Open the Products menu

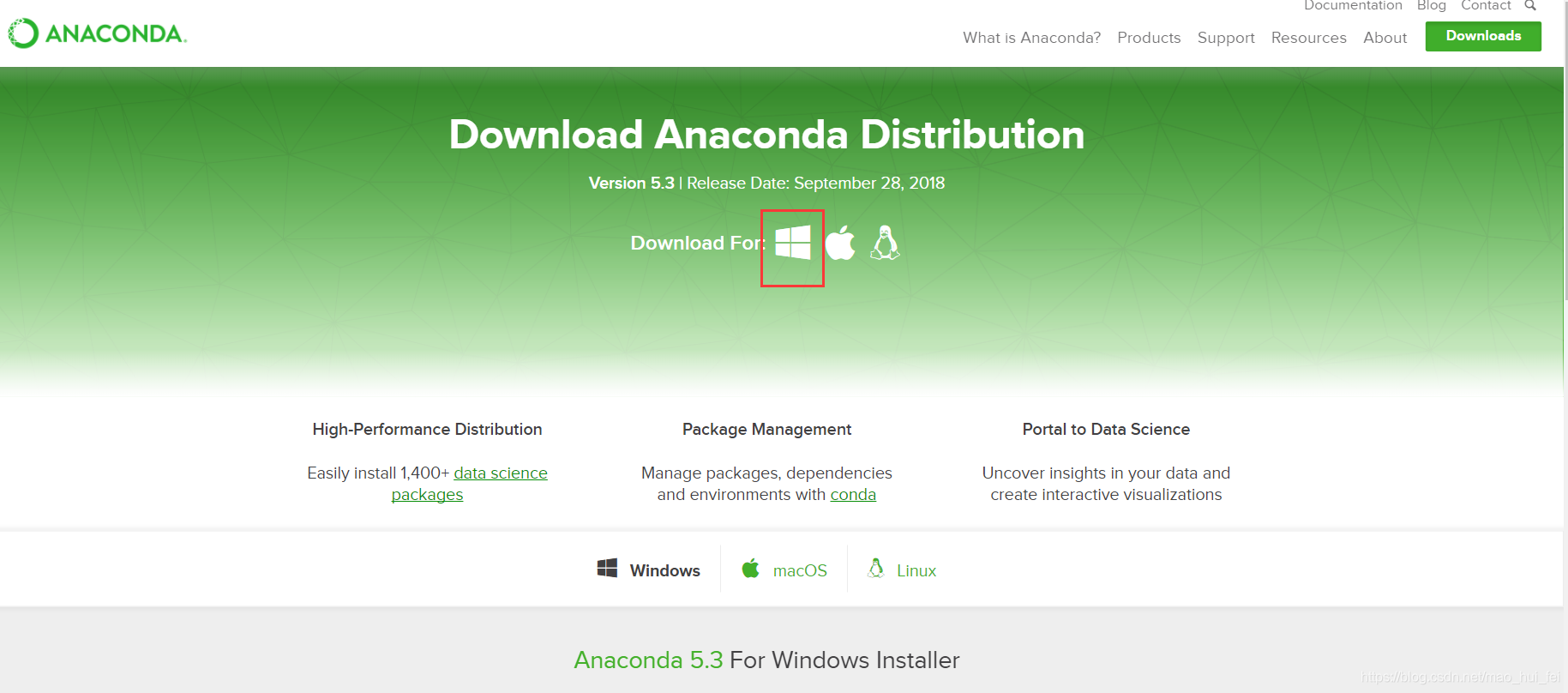pos(1149,38)
